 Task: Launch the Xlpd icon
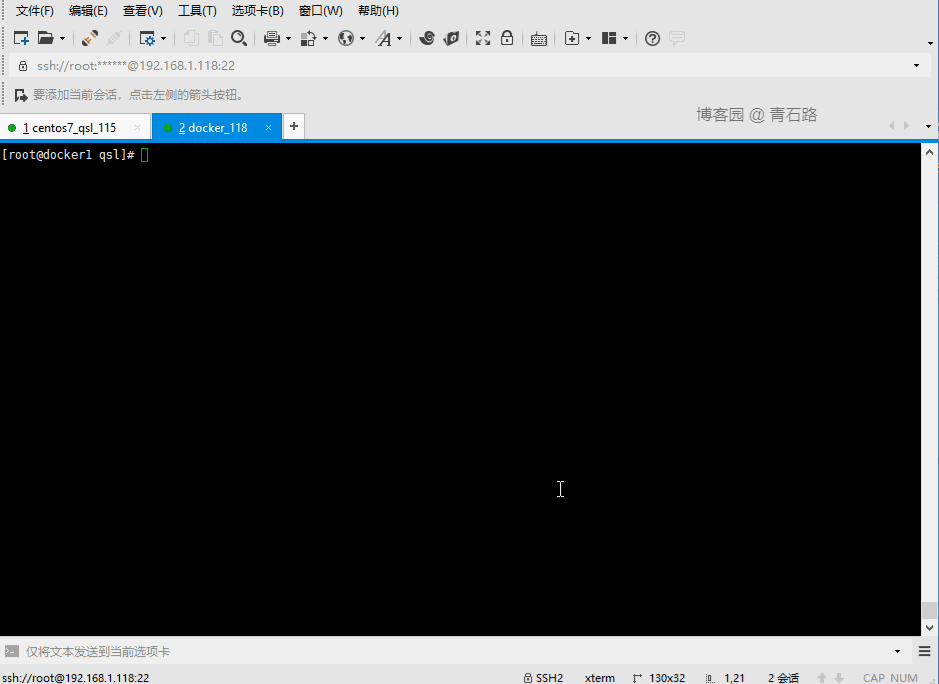451,38
